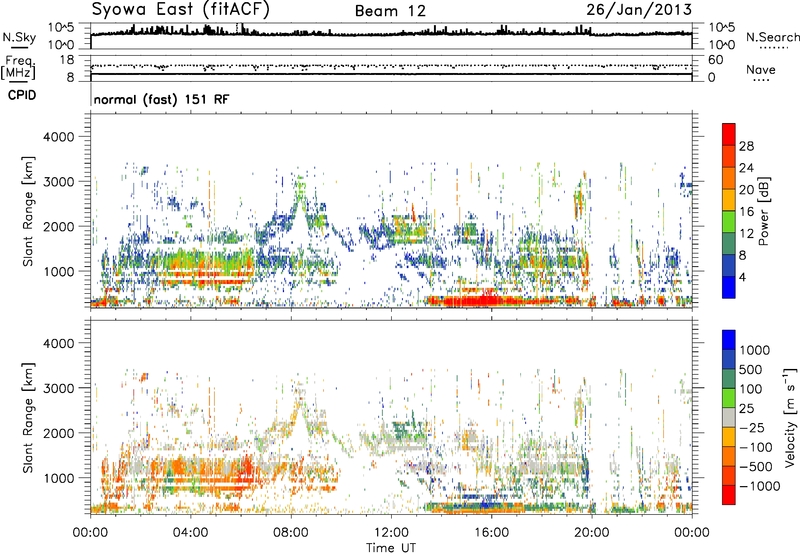Click the '16:00' time axis tick
The width and height of the screenshot is (800, 554).
point(491,533)
